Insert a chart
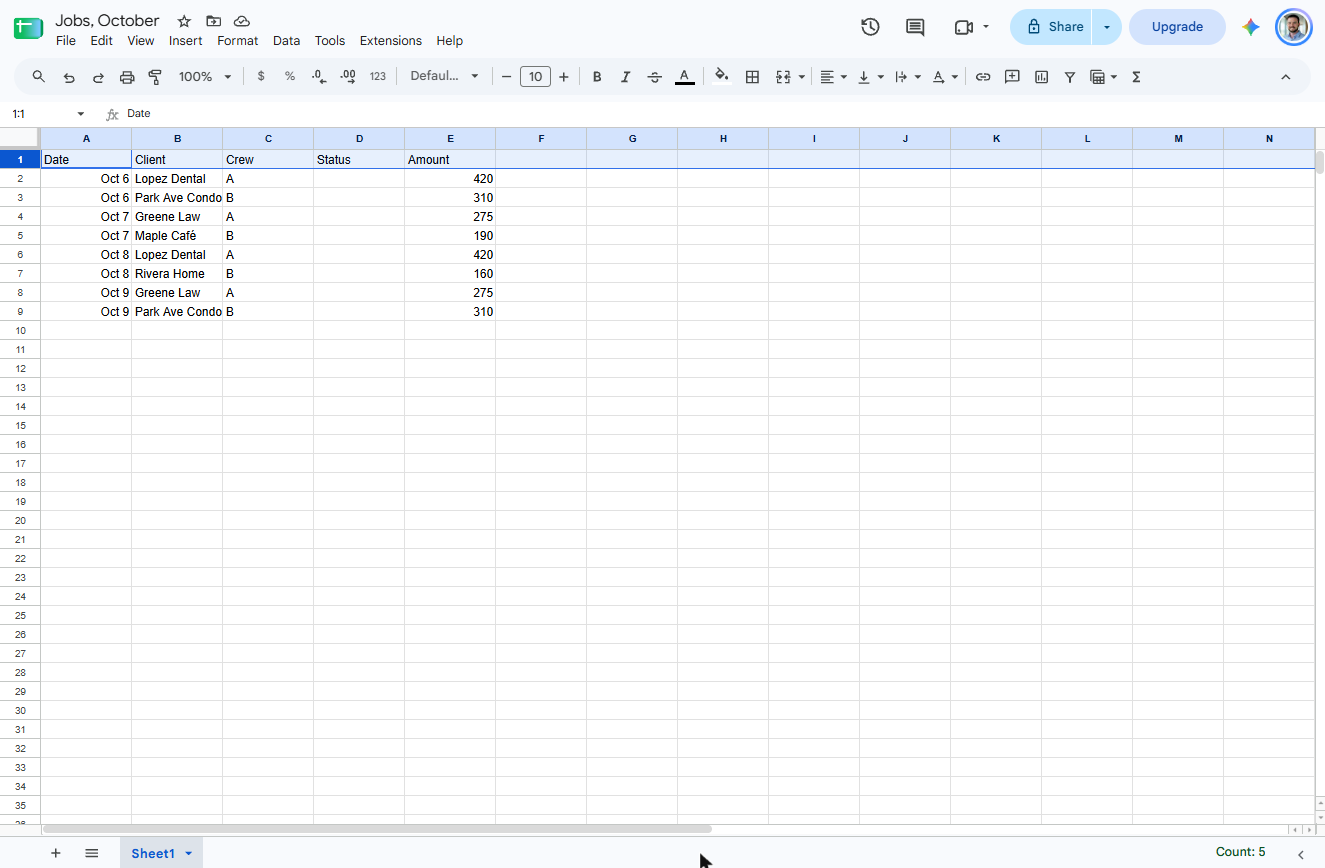 (x=1041, y=77)
